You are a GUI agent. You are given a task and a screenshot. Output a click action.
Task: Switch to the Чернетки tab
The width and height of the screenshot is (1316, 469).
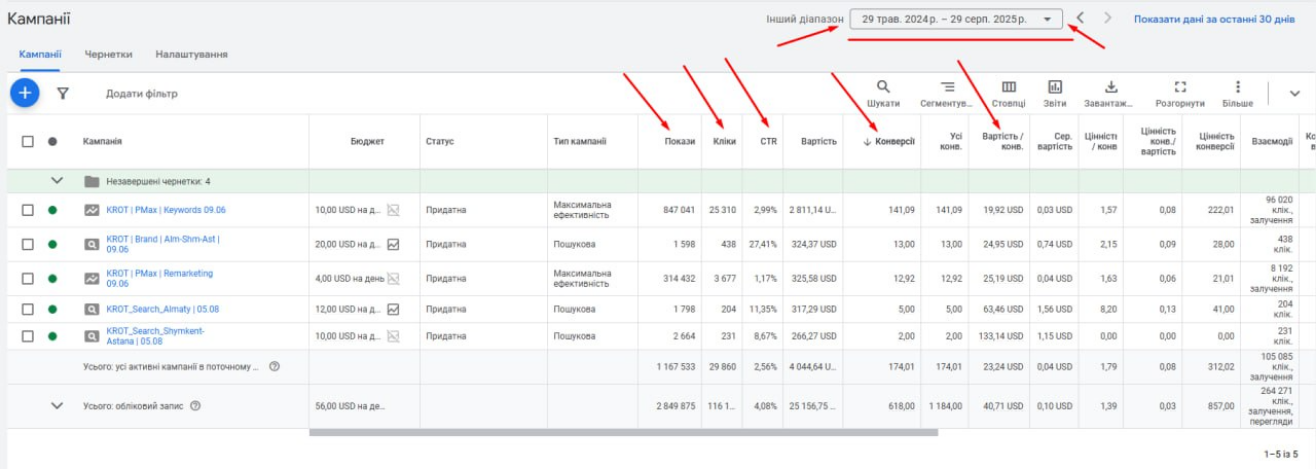[108, 54]
